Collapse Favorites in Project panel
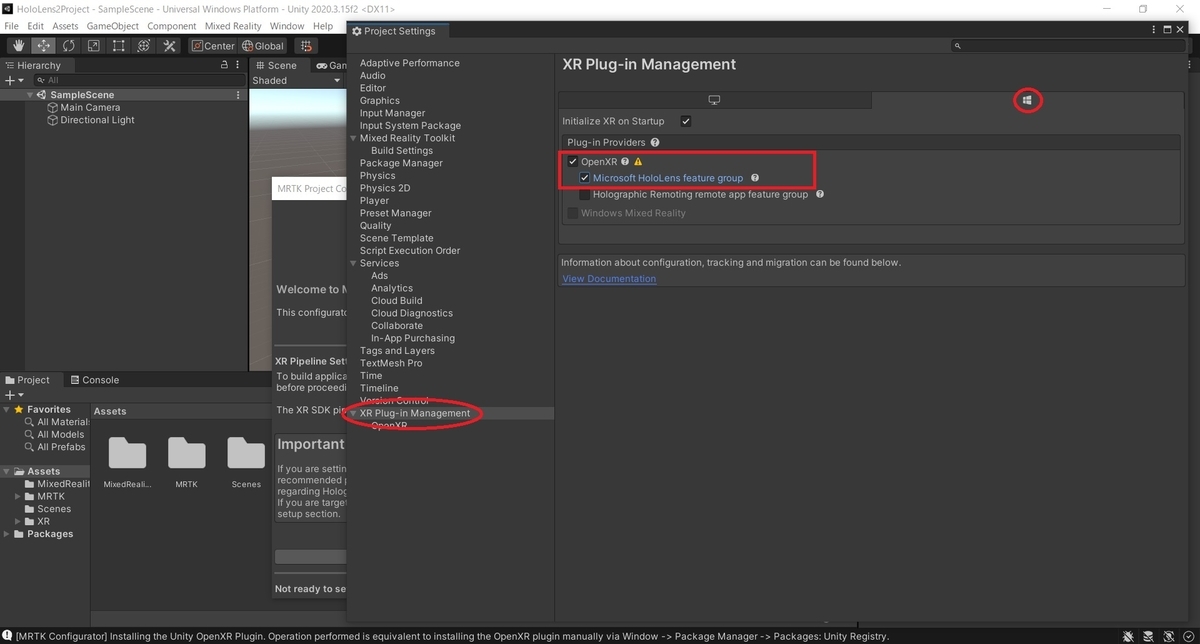The width and height of the screenshot is (1200, 644). 8,409
